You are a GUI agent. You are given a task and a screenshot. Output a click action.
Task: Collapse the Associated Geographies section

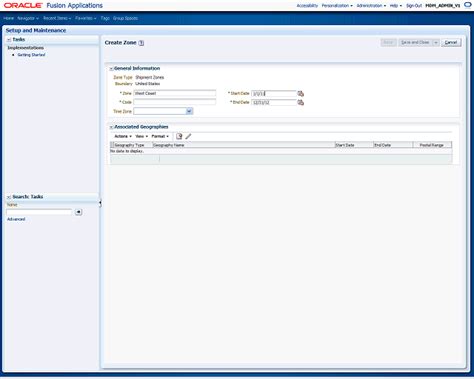click(x=111, y=127)
